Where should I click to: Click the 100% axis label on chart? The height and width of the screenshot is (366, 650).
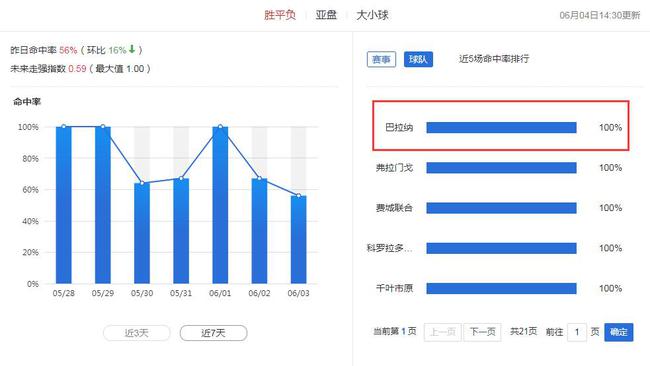(28, 127)
